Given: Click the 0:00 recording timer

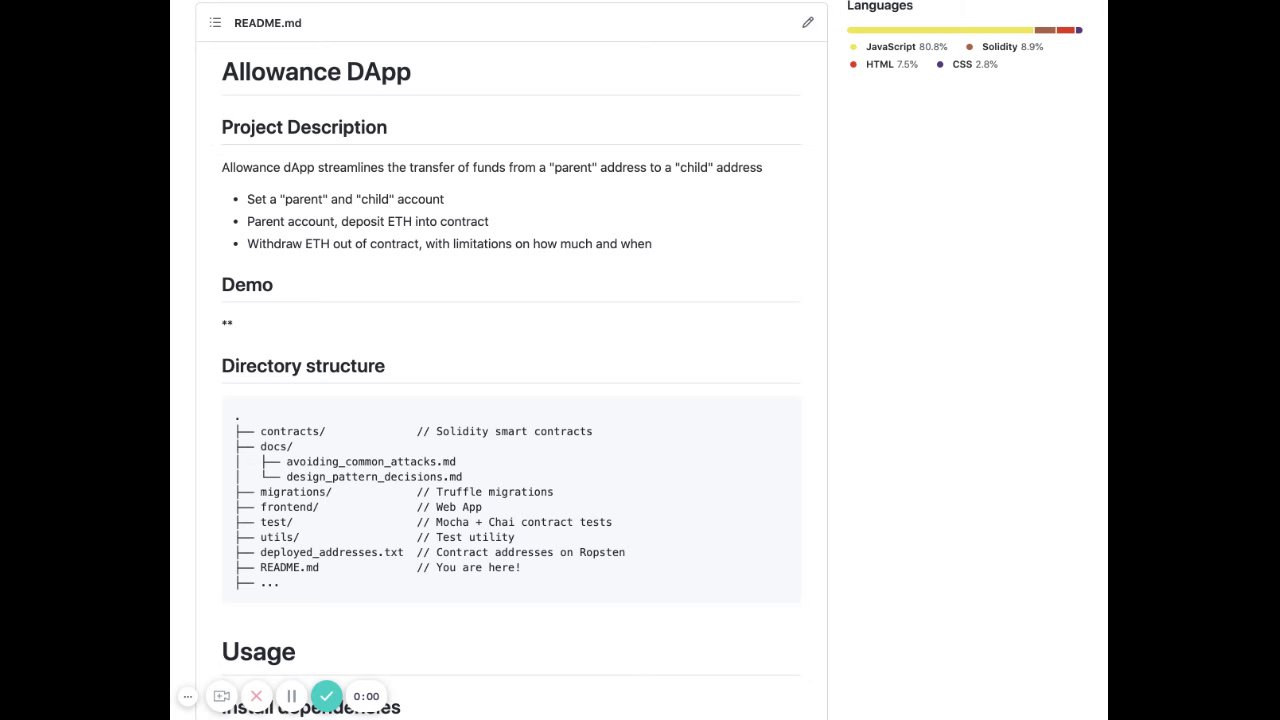Looking at the screenshot, I should pos(366,696).
